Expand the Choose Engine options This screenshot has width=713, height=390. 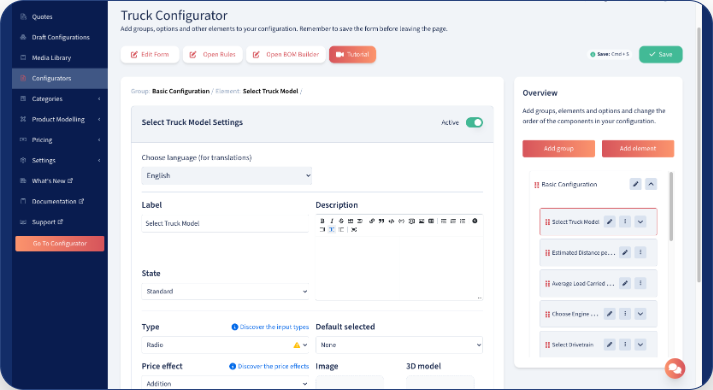coord(640,314)
